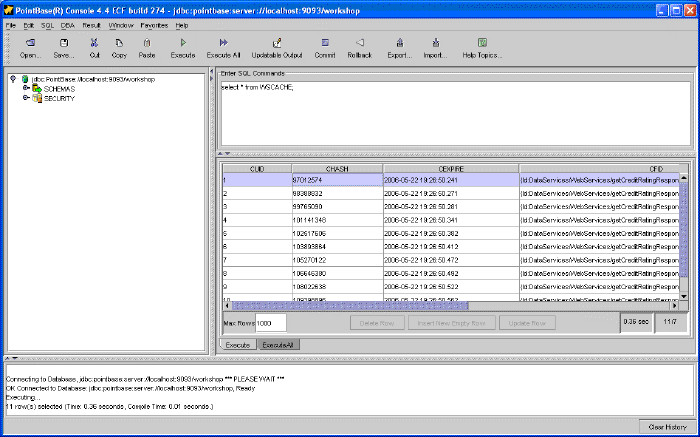Screen dimensions: 700x437
Task: Select CHASH cell 99765090
Action: (x=337, y=207)
